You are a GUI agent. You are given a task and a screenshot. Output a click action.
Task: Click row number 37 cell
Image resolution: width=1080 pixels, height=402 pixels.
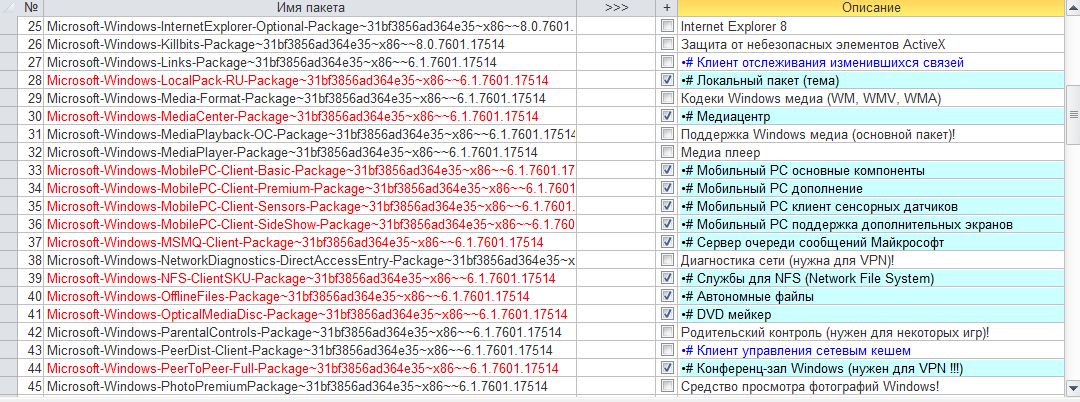30,242
